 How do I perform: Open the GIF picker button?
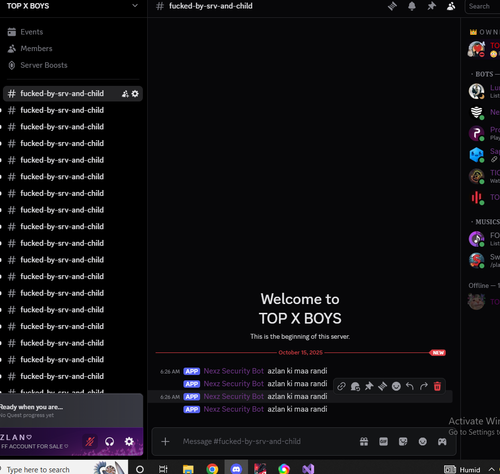(x=384, y=442)
